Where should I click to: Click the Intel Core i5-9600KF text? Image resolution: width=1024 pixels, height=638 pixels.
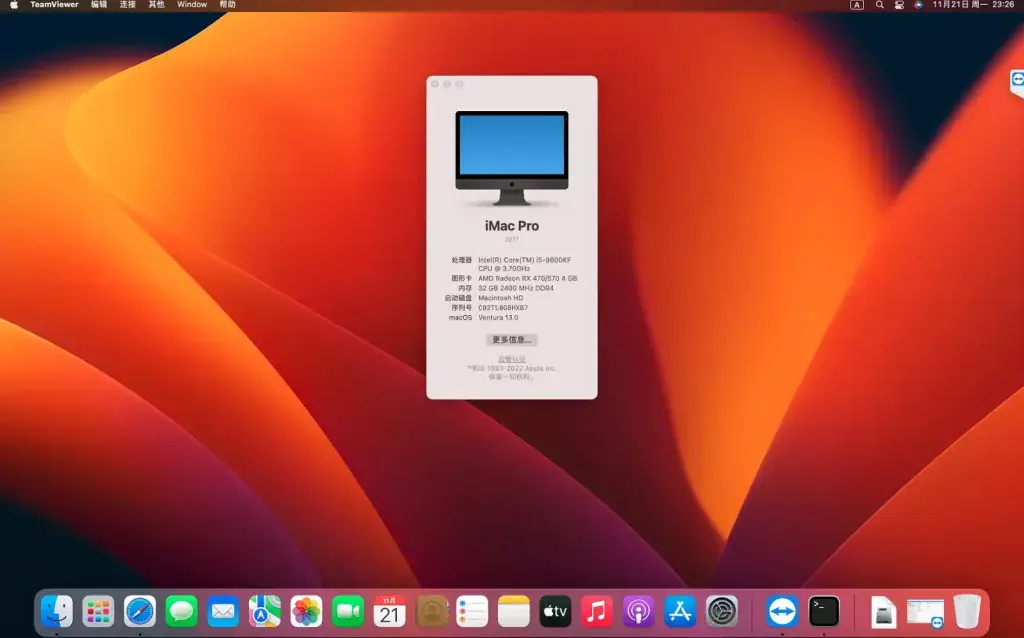point(524,264)
